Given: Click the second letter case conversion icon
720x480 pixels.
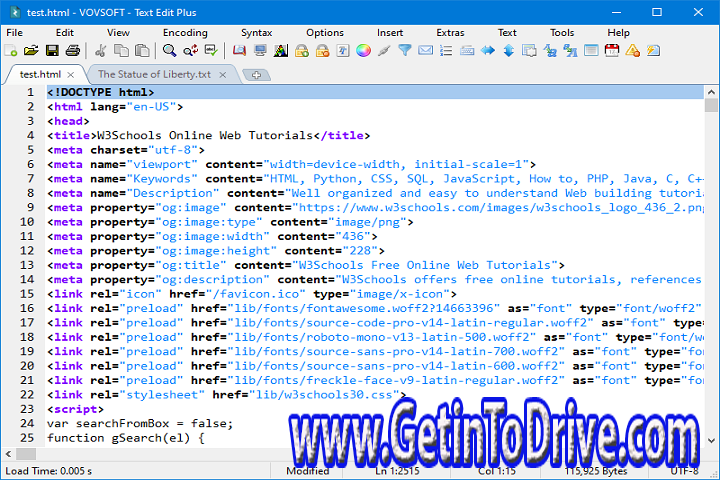Looking at the screenshot, I should click(570, 51).
